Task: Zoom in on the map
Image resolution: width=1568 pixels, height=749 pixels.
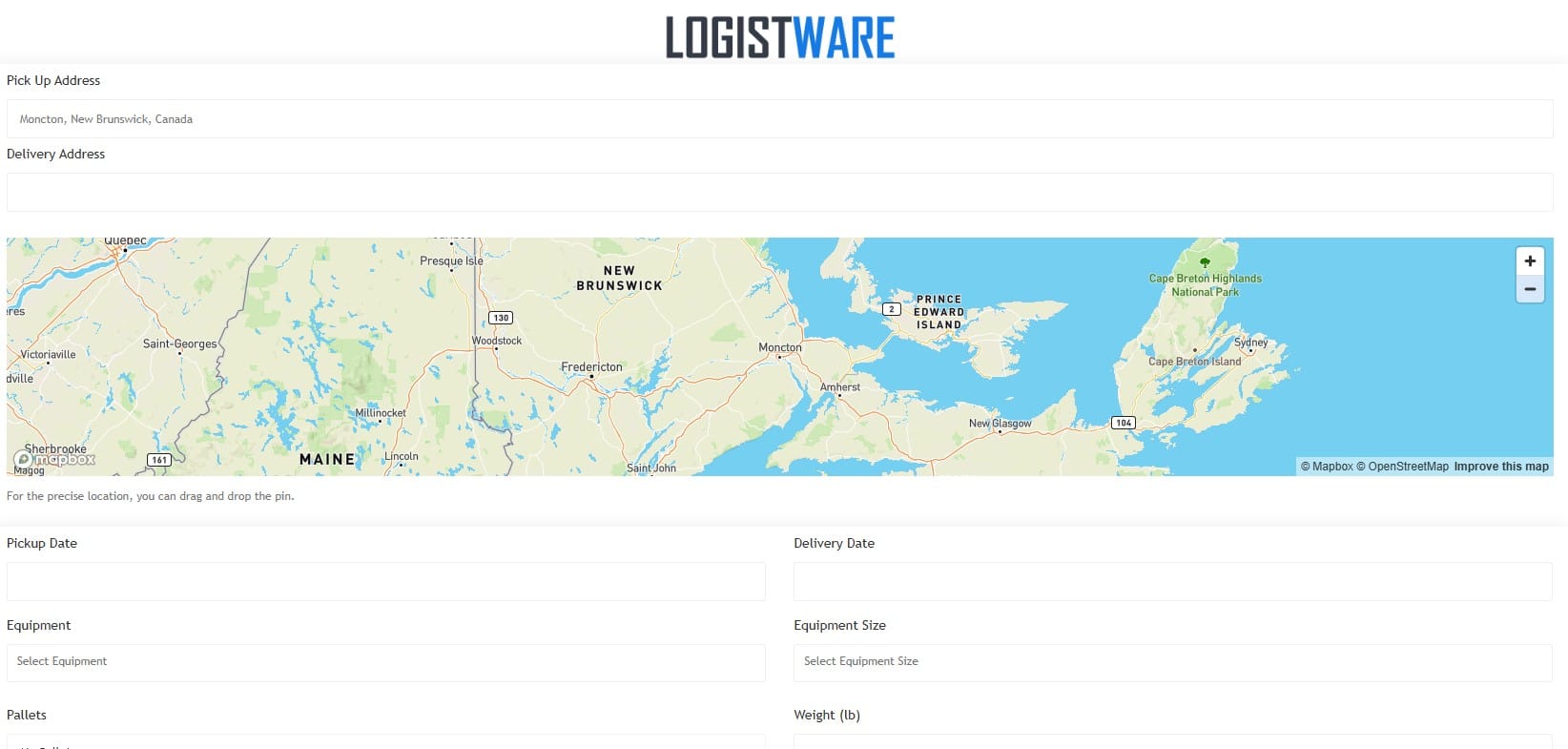Action: pos(1530,260)
